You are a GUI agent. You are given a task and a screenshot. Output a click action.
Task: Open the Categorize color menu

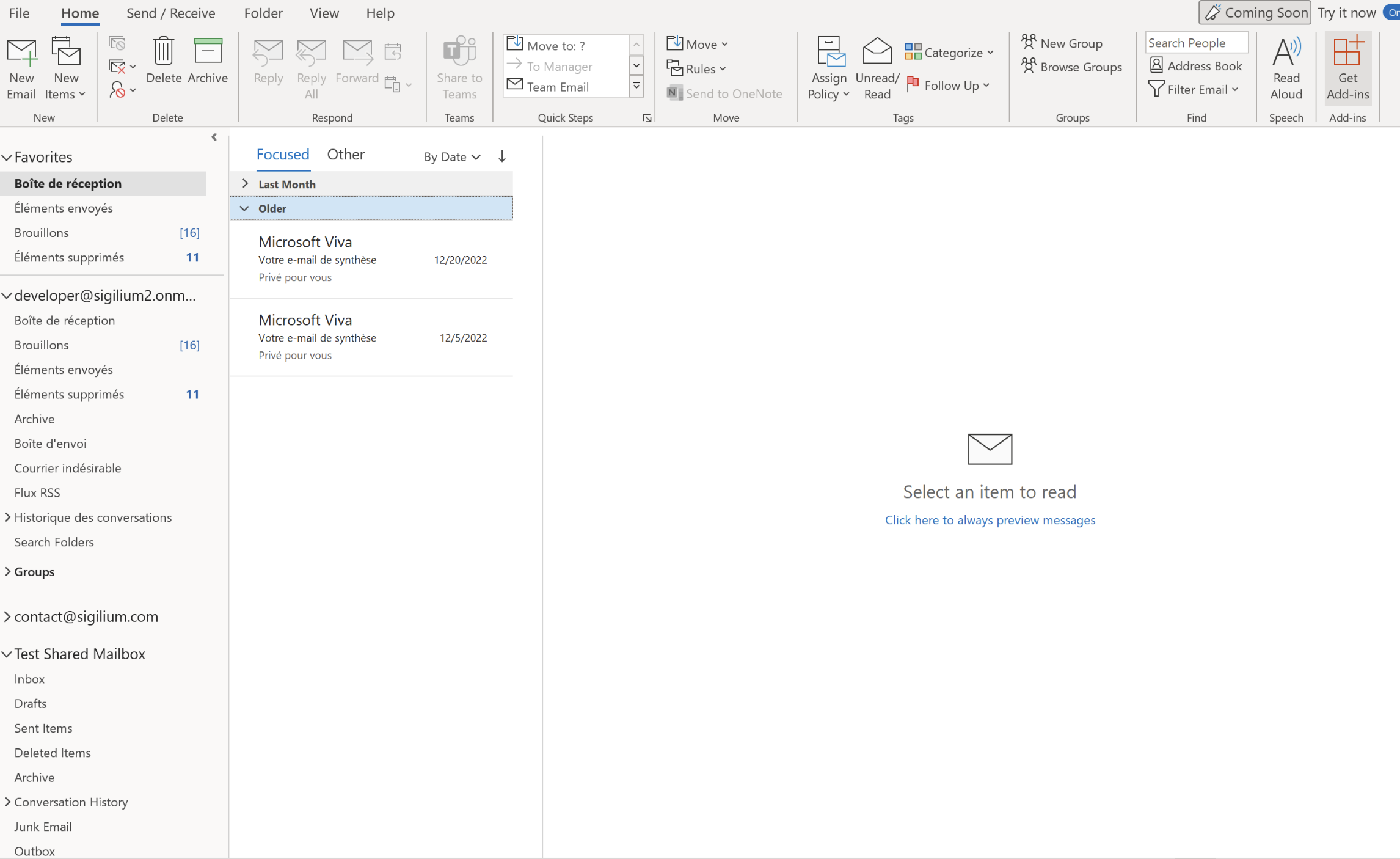(x=950, y=53)
